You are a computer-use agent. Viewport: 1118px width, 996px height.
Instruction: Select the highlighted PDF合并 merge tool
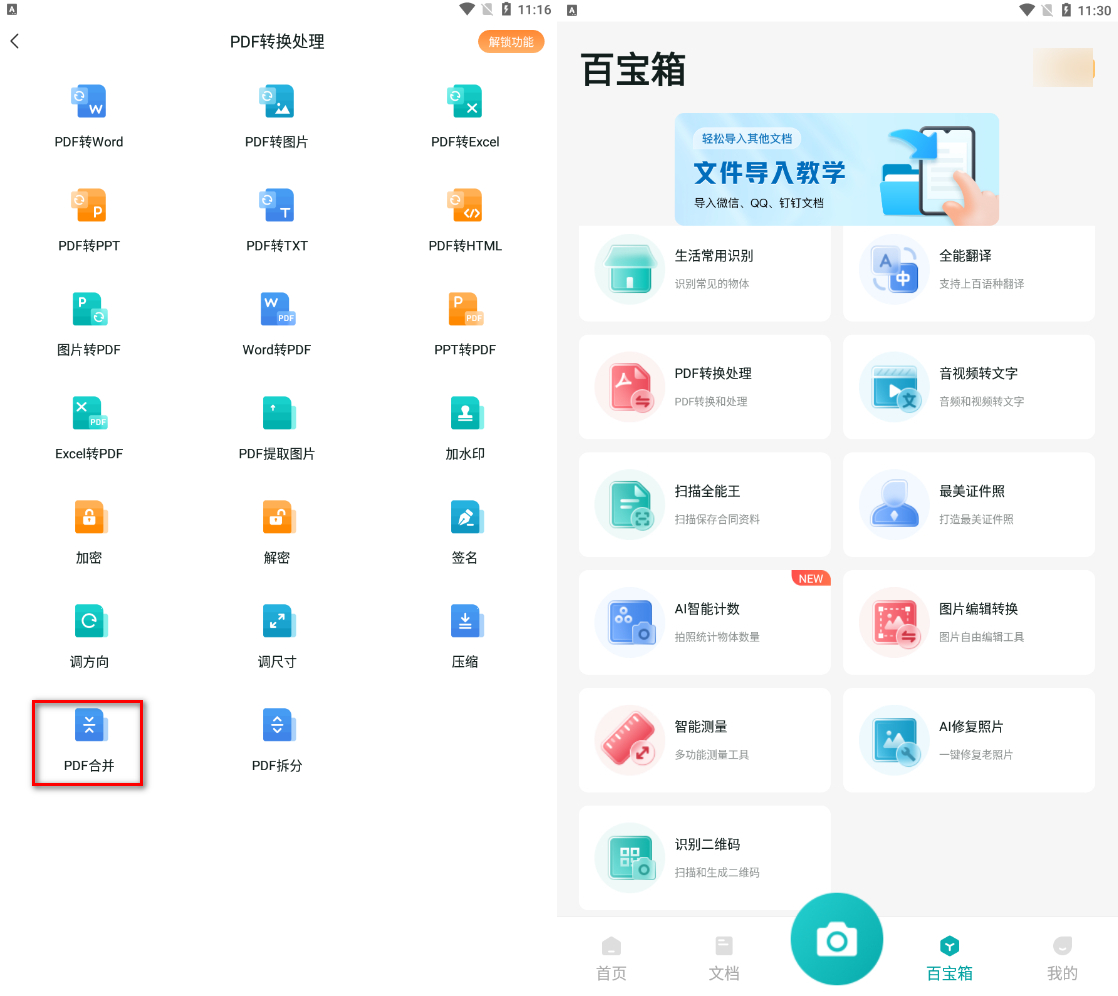point(88,742)
